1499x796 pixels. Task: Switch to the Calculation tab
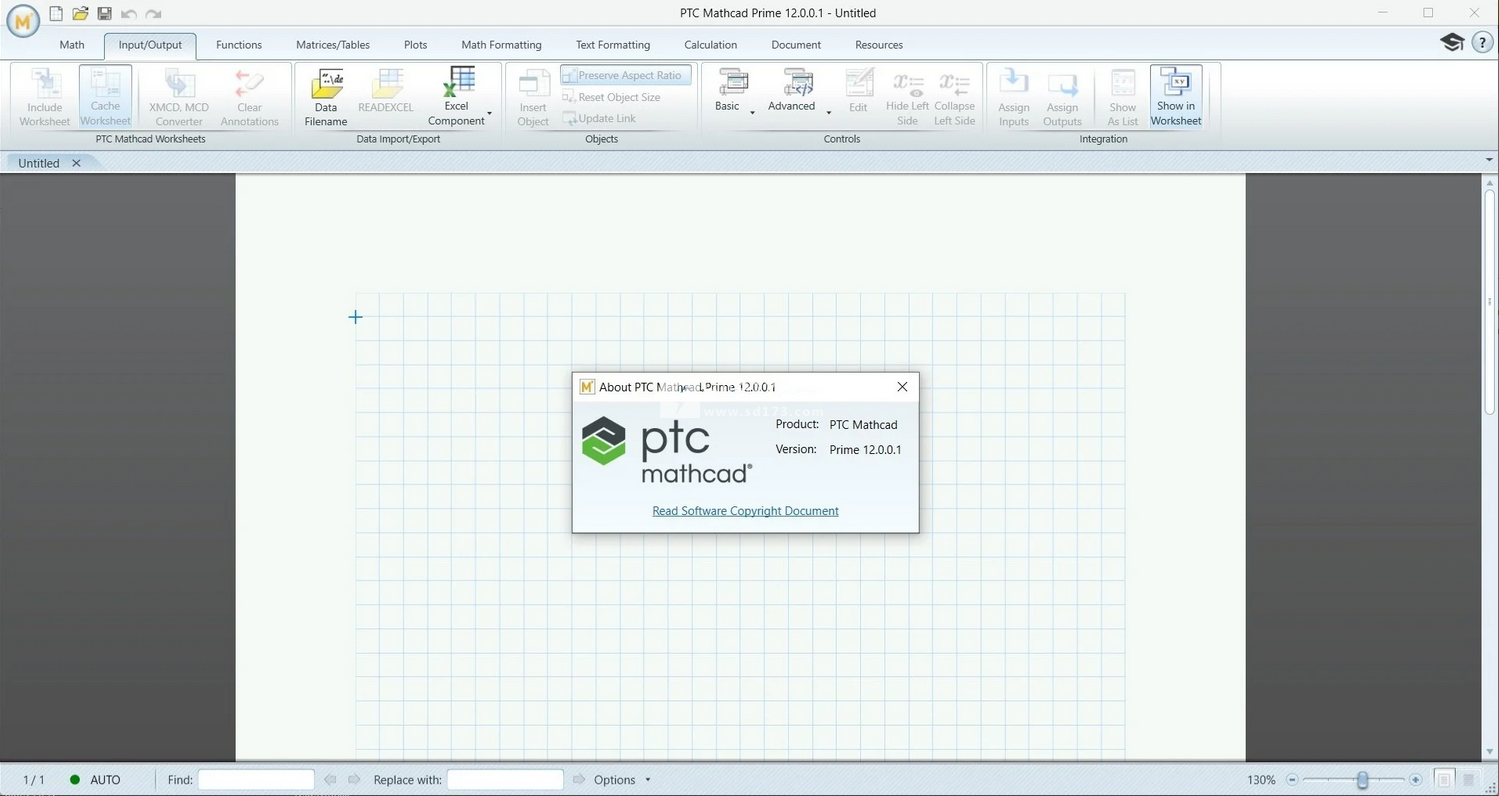pyautogui.click(x=711, y=45)
